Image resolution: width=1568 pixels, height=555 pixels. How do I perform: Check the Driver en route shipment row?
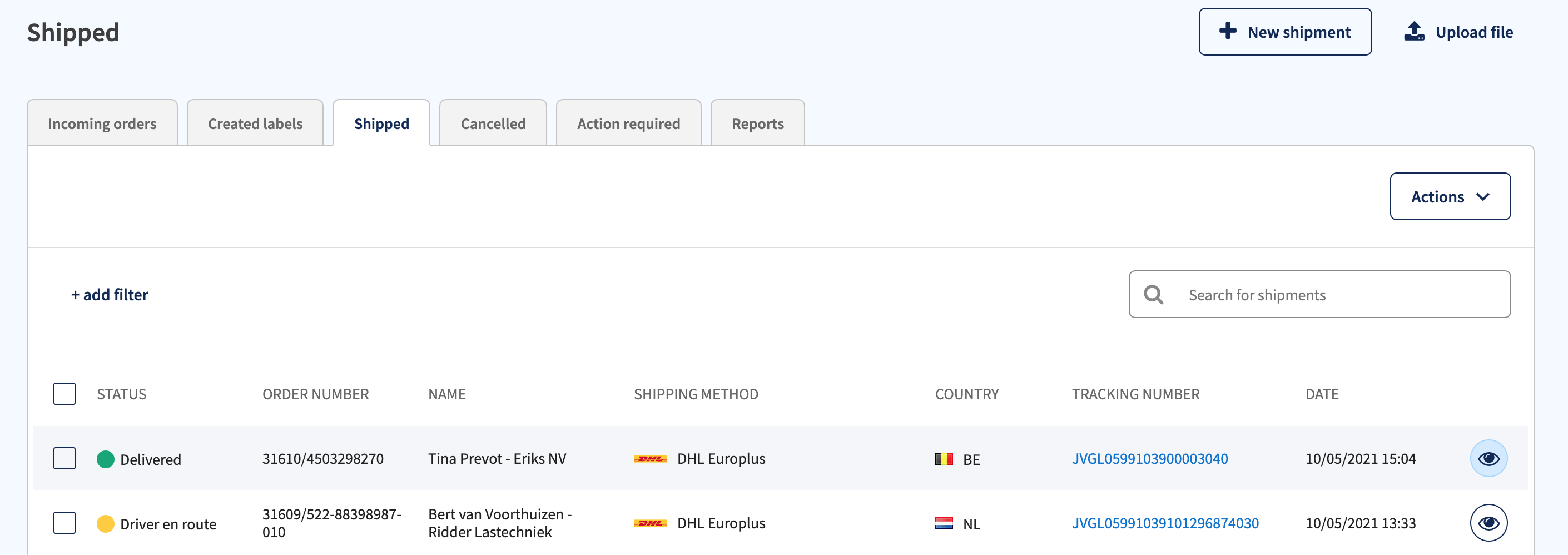coord(64,523)
